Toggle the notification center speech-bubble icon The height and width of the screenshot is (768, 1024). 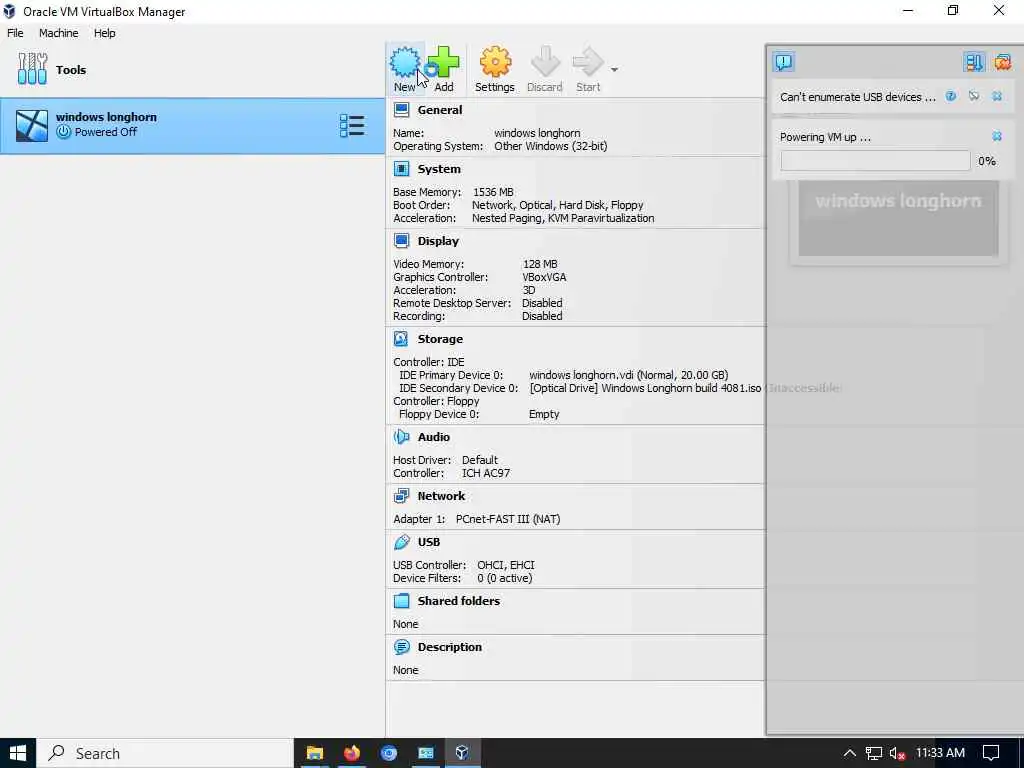tap(784, 62)
